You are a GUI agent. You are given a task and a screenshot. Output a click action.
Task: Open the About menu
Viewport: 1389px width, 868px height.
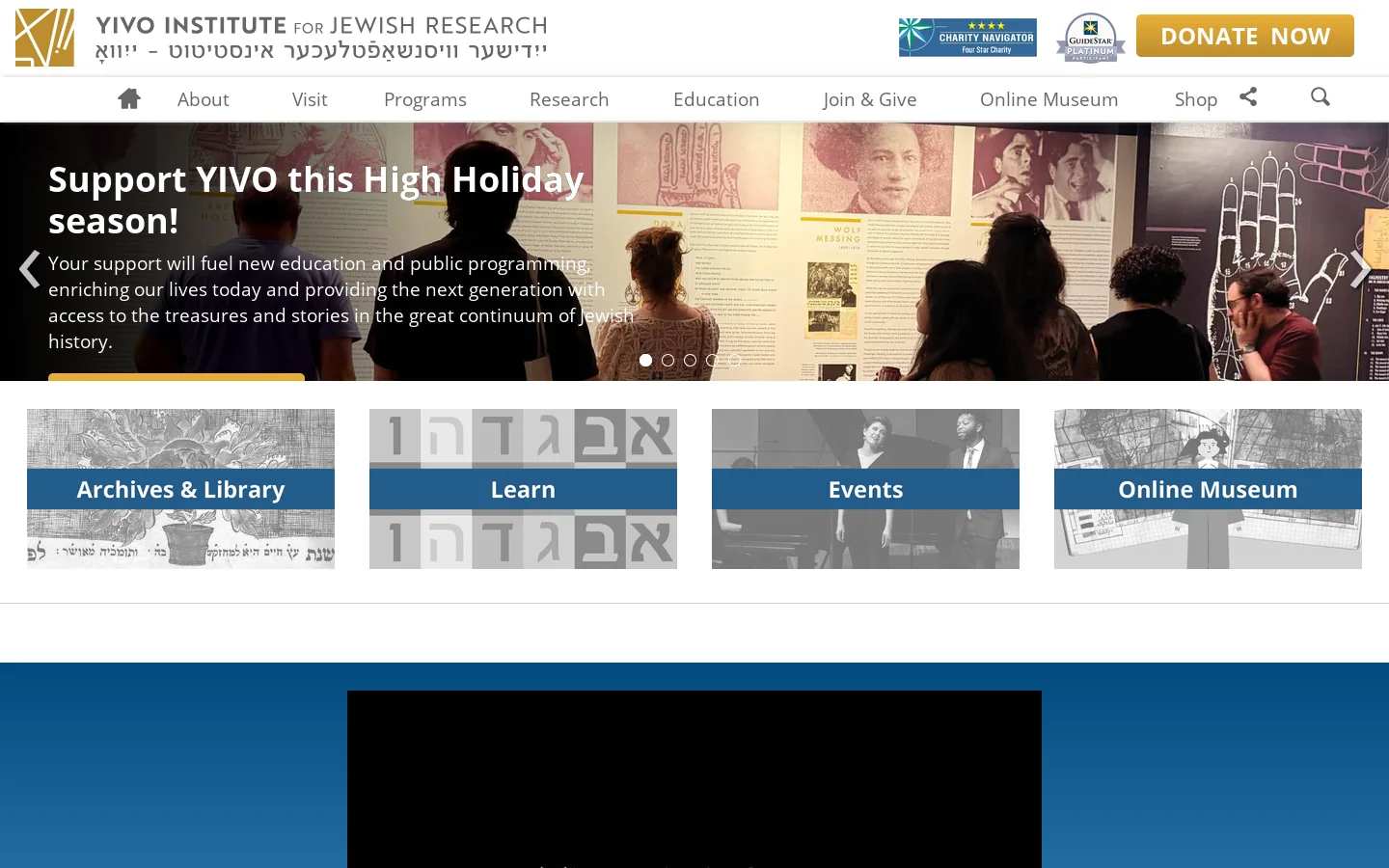coord(203,99)
